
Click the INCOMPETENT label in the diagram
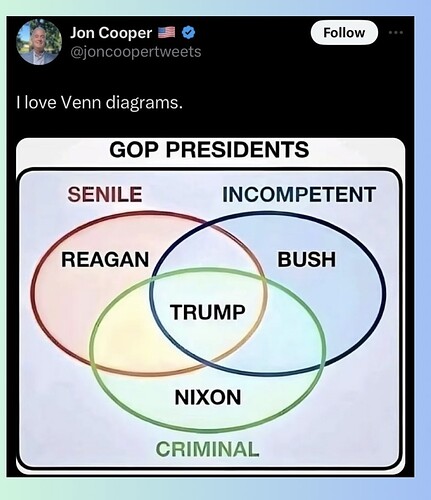tap(299, 194)
